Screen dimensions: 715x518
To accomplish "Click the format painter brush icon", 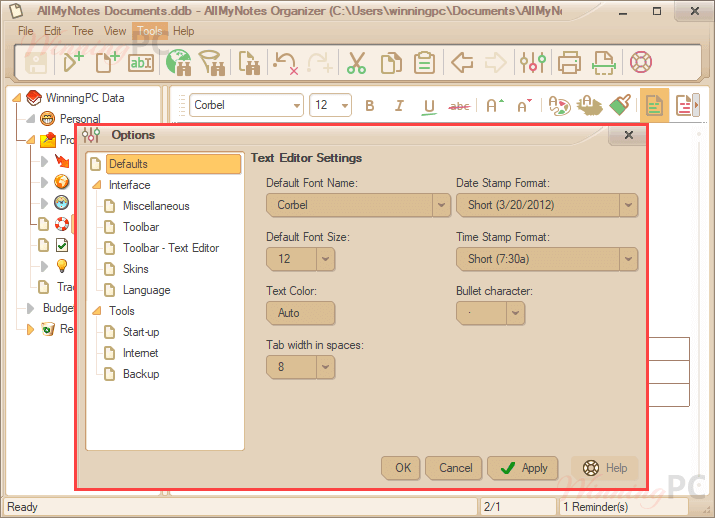I will (621, 105).
